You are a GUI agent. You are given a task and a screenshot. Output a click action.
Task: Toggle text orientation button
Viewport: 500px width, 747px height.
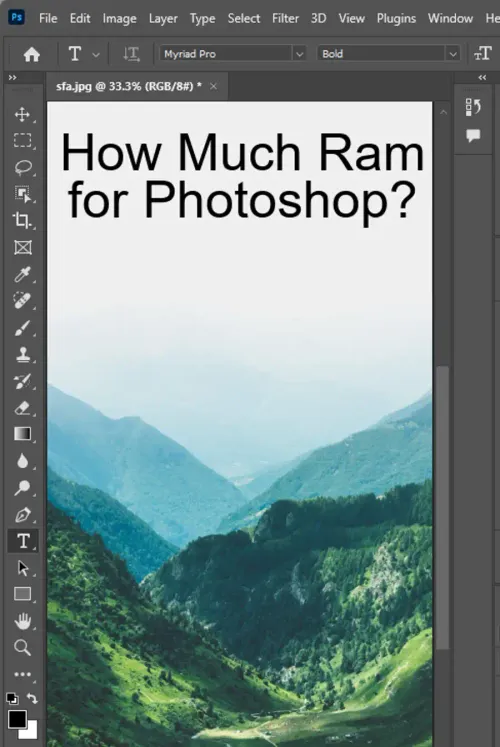pos(131,54)
